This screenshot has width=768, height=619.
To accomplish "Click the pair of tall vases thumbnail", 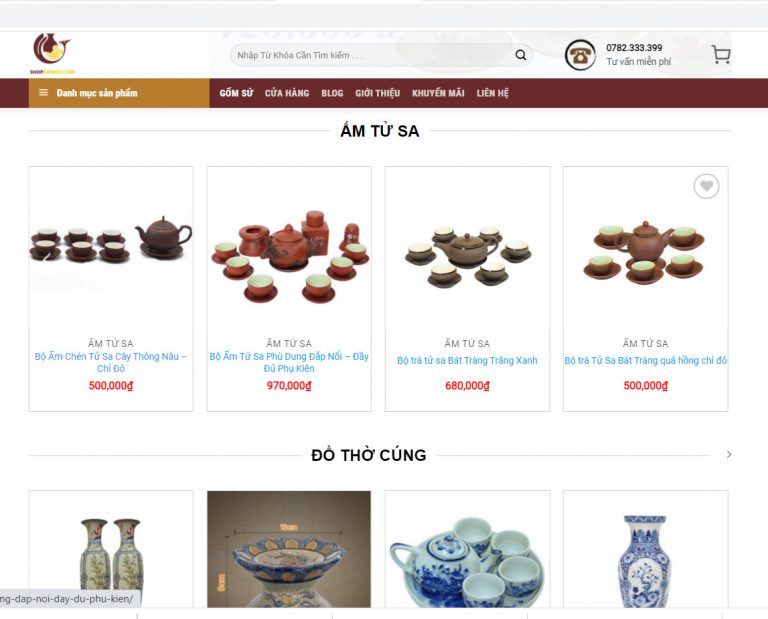I will [111, 549].
